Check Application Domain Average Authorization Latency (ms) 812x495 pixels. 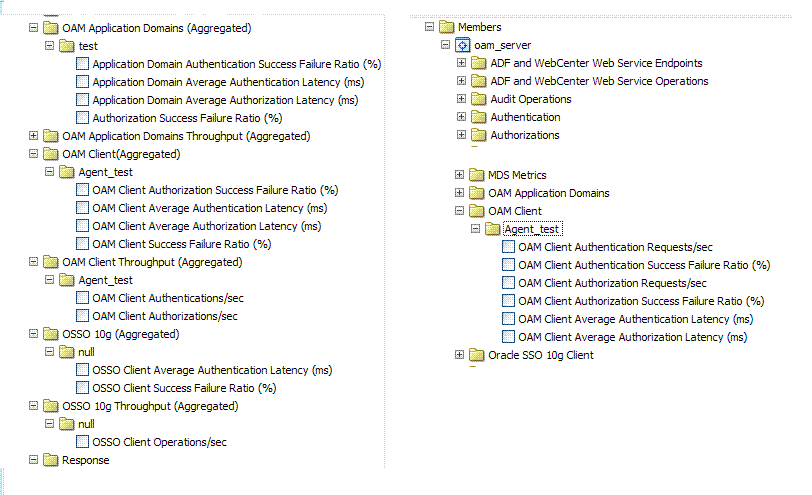click(x=82, y=100)
